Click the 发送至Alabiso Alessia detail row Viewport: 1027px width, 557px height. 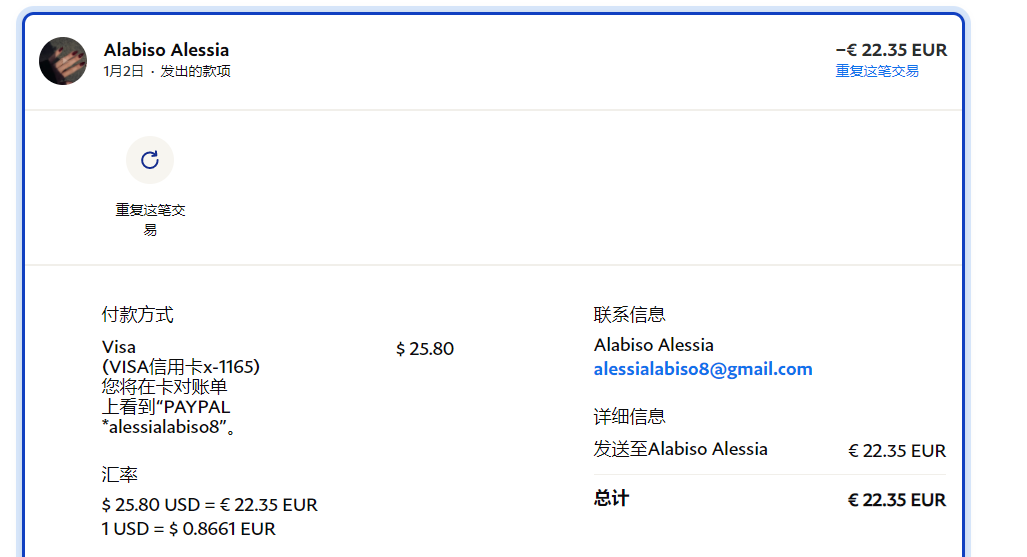click(x=680, y=449)
